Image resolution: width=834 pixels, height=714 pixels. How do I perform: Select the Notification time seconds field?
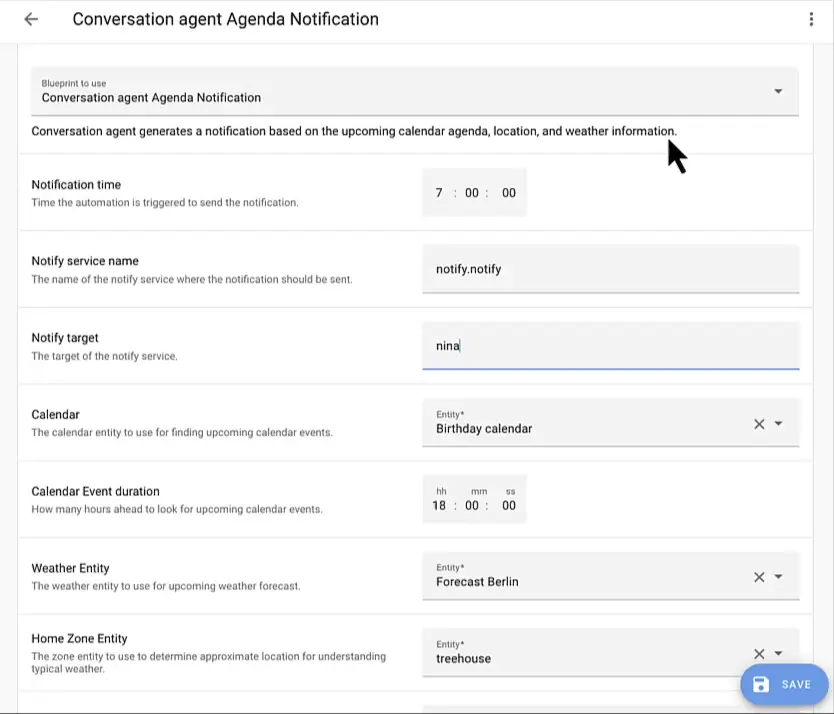coord(508,193)
